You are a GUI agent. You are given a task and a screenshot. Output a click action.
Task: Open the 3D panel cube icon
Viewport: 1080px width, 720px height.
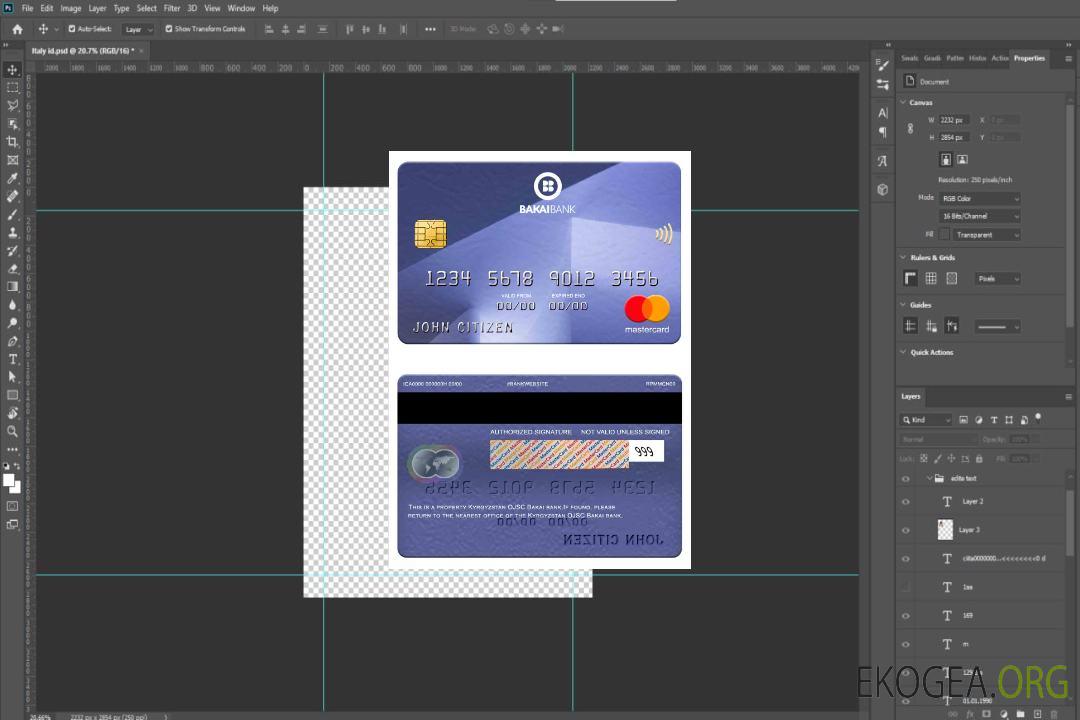pos(883,189)
